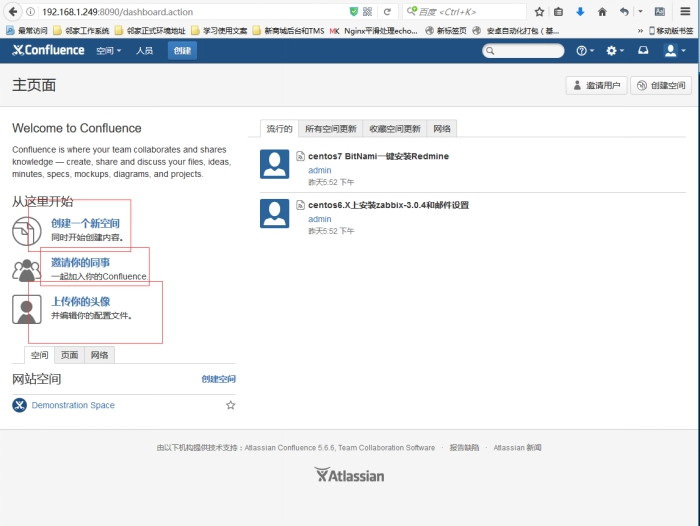
Task: Focus the 百度 search box in browser
Action: point(464,12)
